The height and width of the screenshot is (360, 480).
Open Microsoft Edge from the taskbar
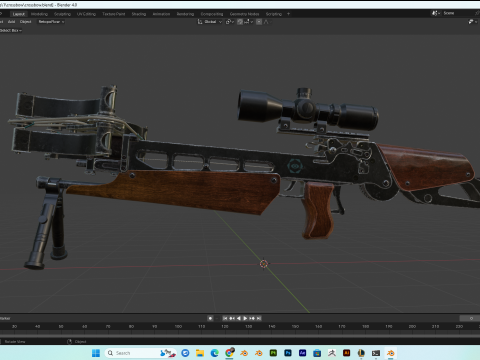point(215,353)
